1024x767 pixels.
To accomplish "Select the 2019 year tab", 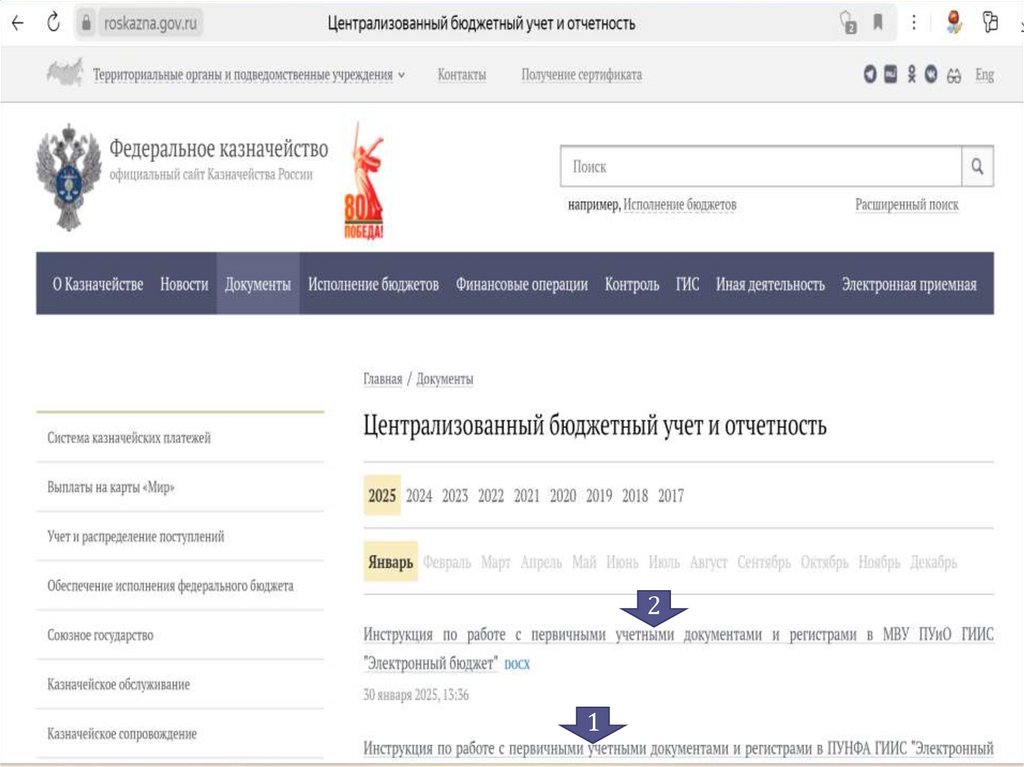I will point(599,496).
